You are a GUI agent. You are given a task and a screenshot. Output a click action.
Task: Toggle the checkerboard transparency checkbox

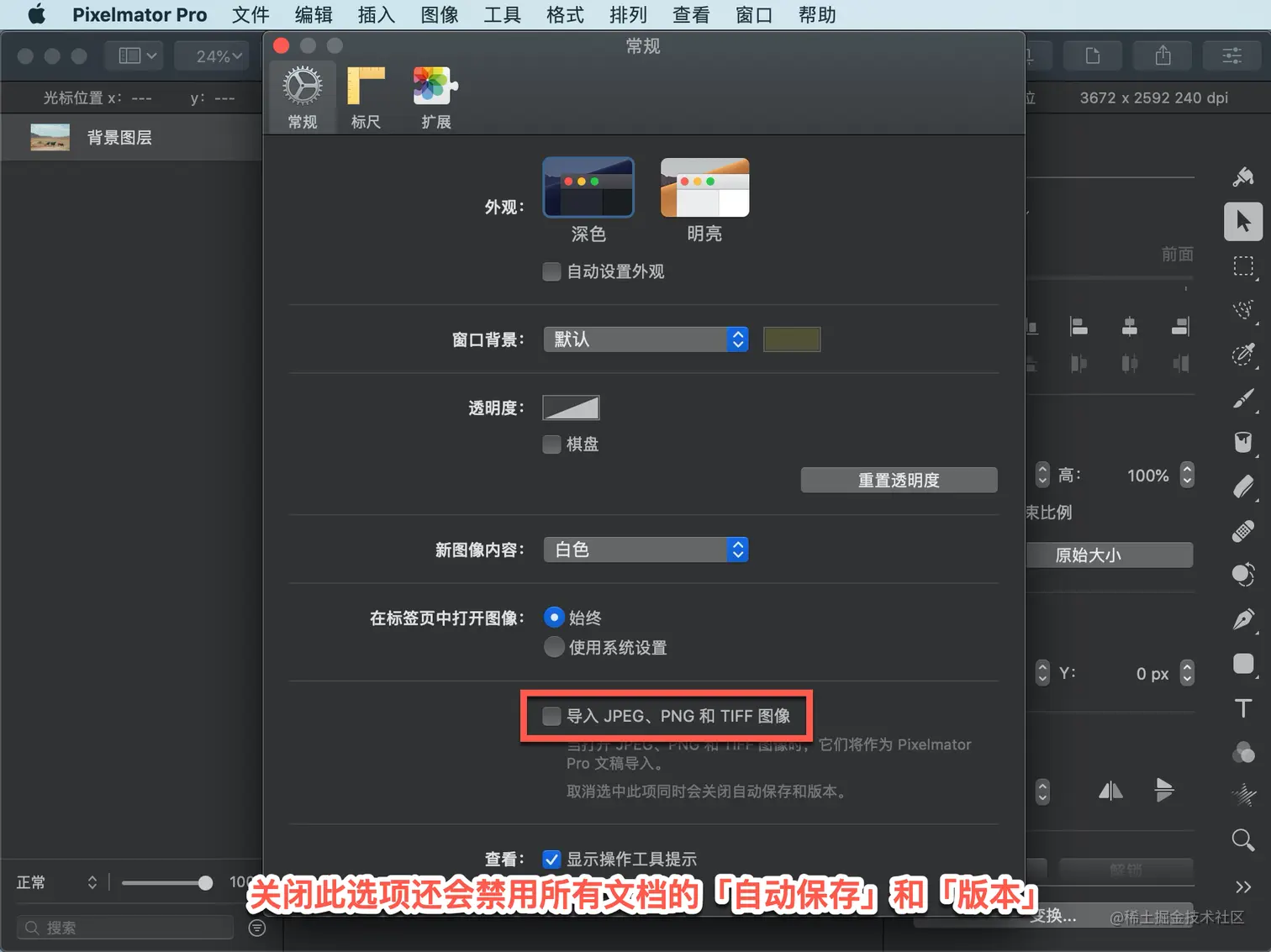(x=551, y=444)
